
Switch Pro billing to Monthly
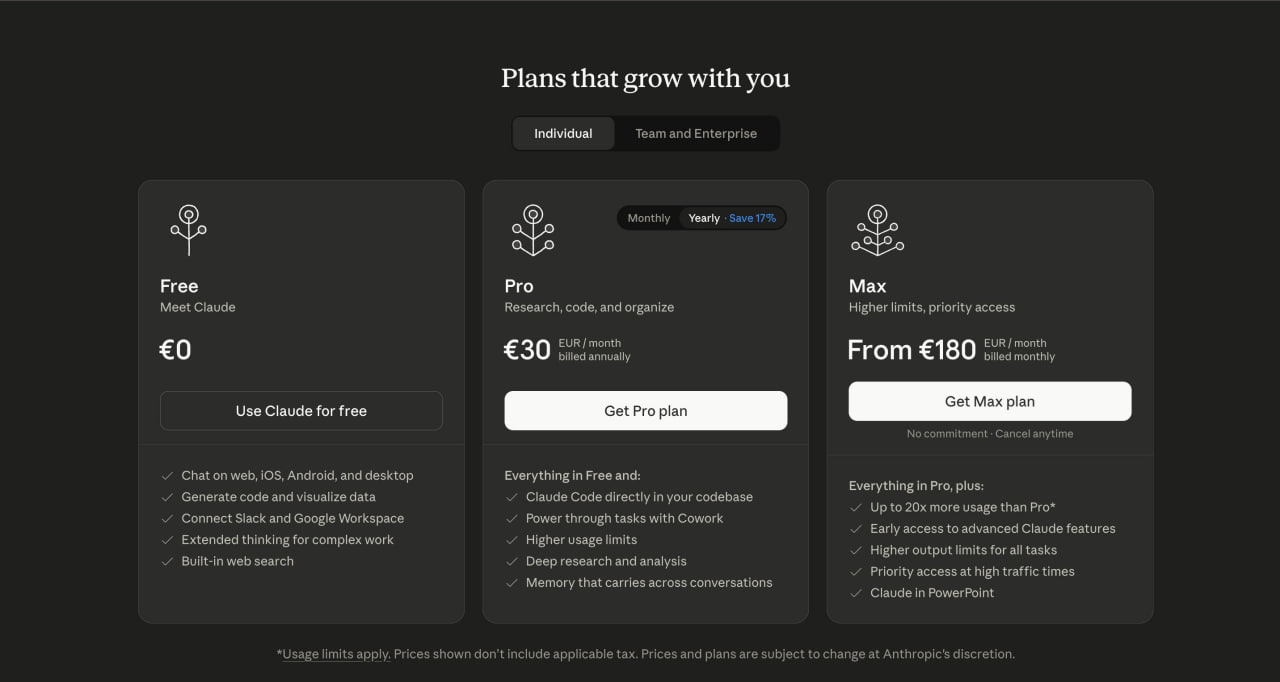pos(649,218)
